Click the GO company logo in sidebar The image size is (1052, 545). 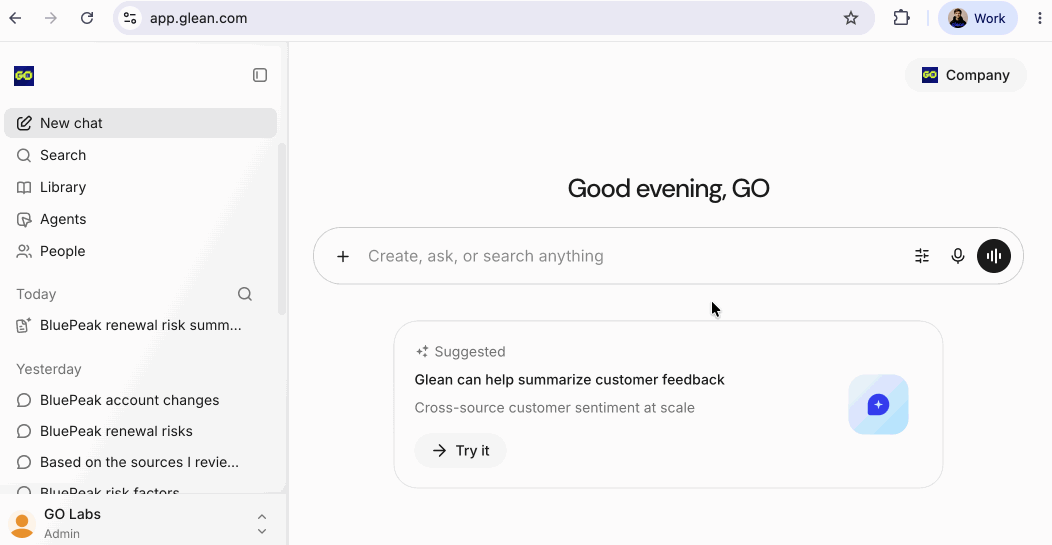point(24,76)
